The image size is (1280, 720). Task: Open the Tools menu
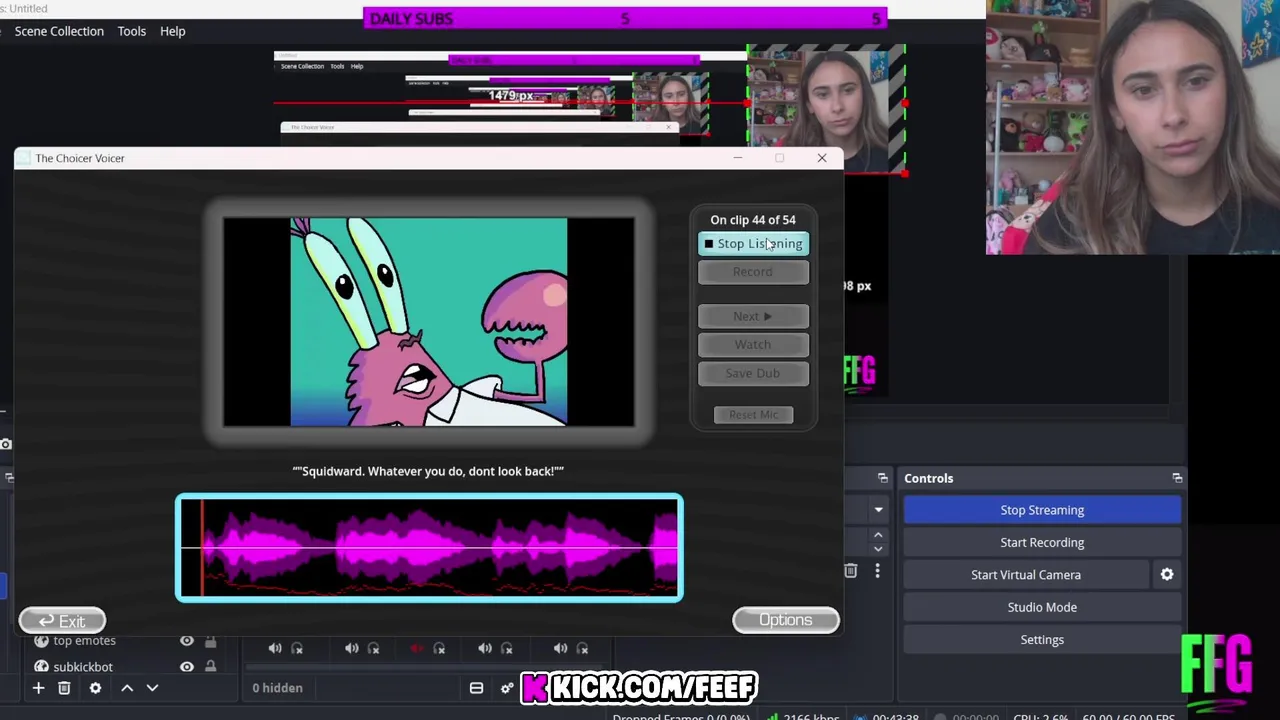pos(132,31)
